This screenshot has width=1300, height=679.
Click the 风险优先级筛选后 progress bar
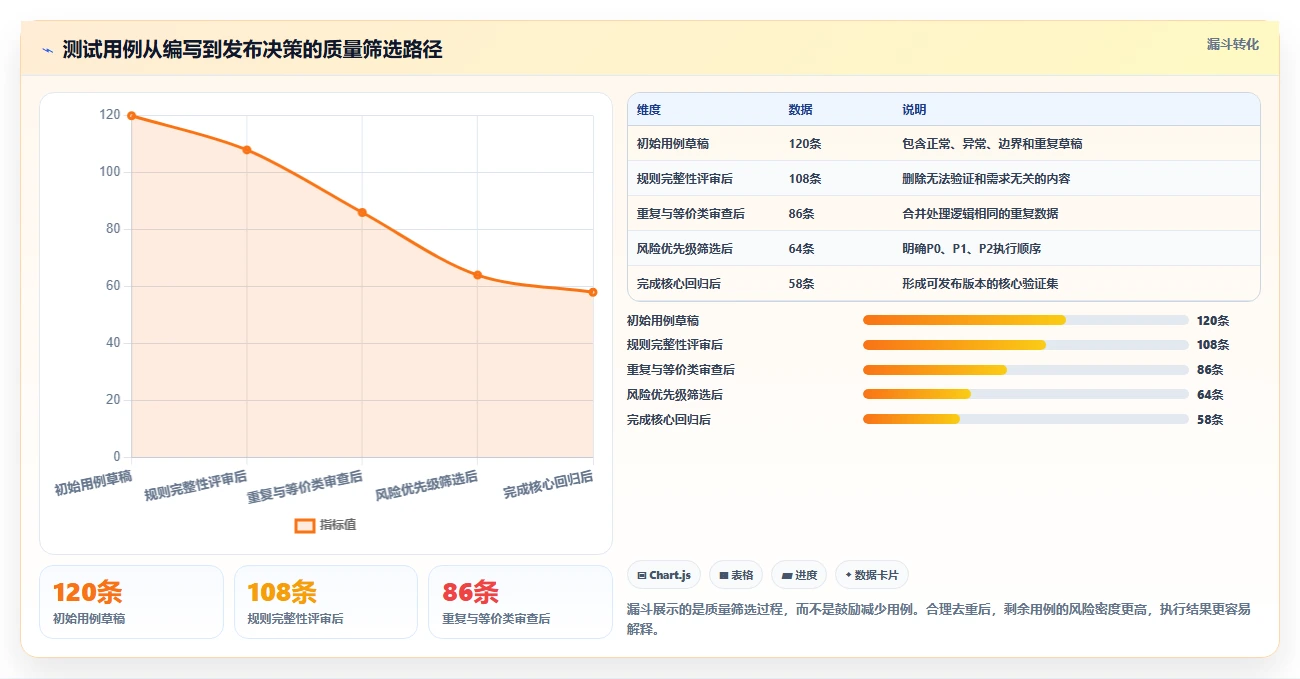tap(1026, 395)
